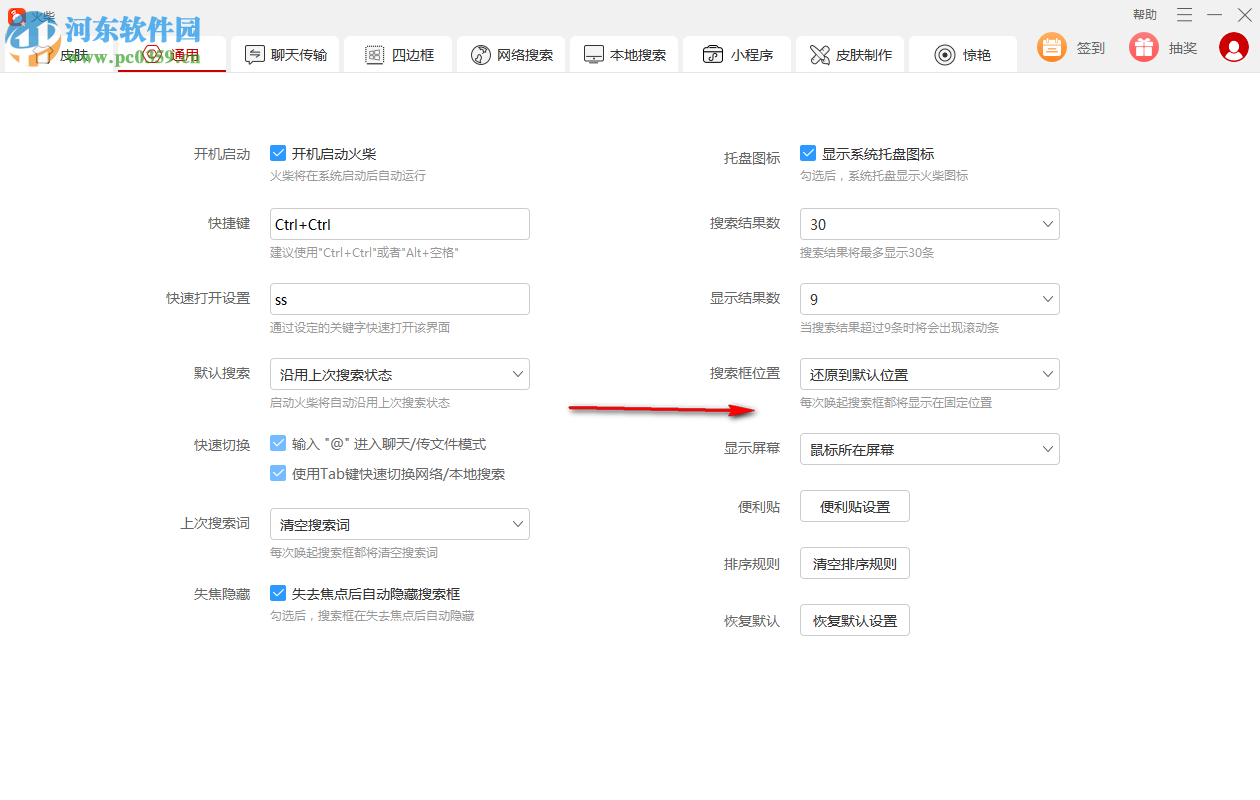Open the 搜索结果数 dropdown showing 30
Screen dimensions: 1260x800
[x=929, y=223]
